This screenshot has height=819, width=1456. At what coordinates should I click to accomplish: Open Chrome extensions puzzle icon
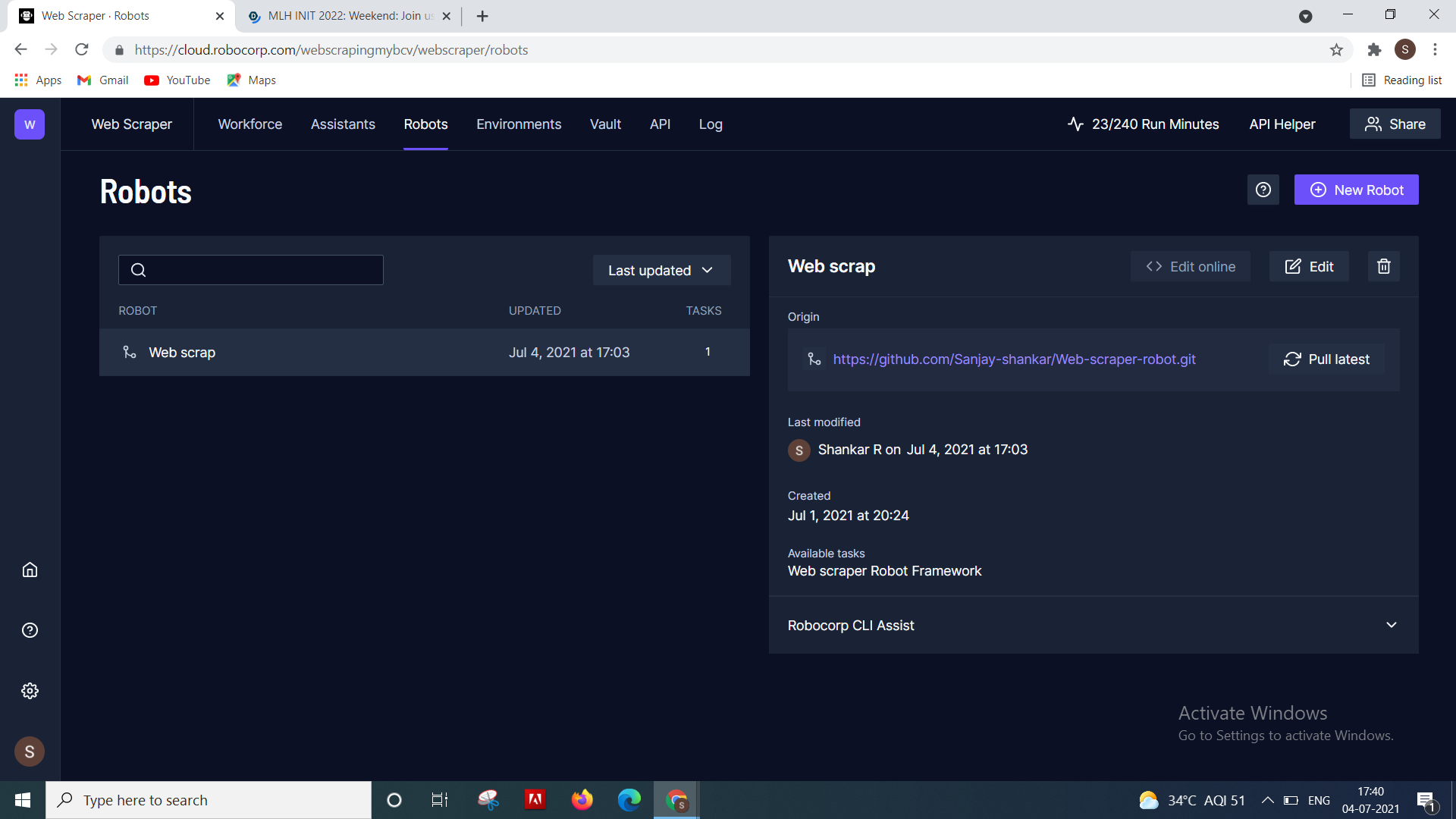pyautogui.click(x=1374, y=50)
